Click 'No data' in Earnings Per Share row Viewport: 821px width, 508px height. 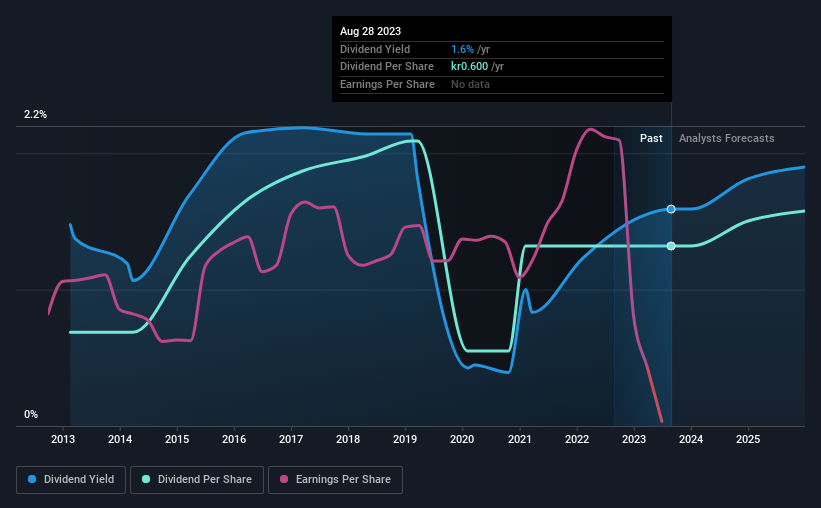coord(470,84)
